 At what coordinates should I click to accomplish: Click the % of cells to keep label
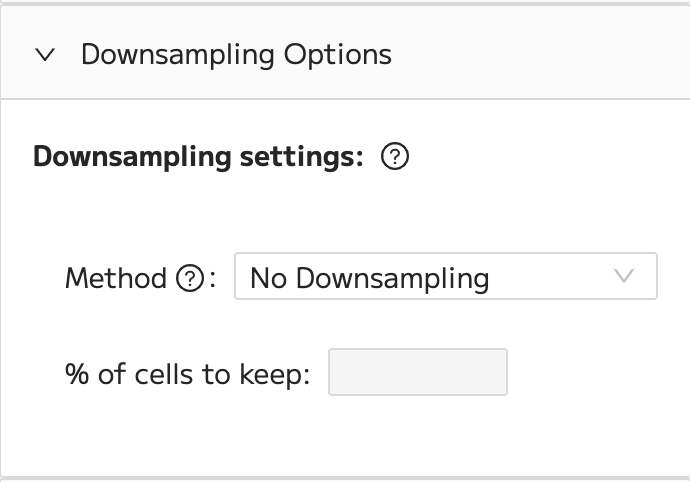pos(188,374)
